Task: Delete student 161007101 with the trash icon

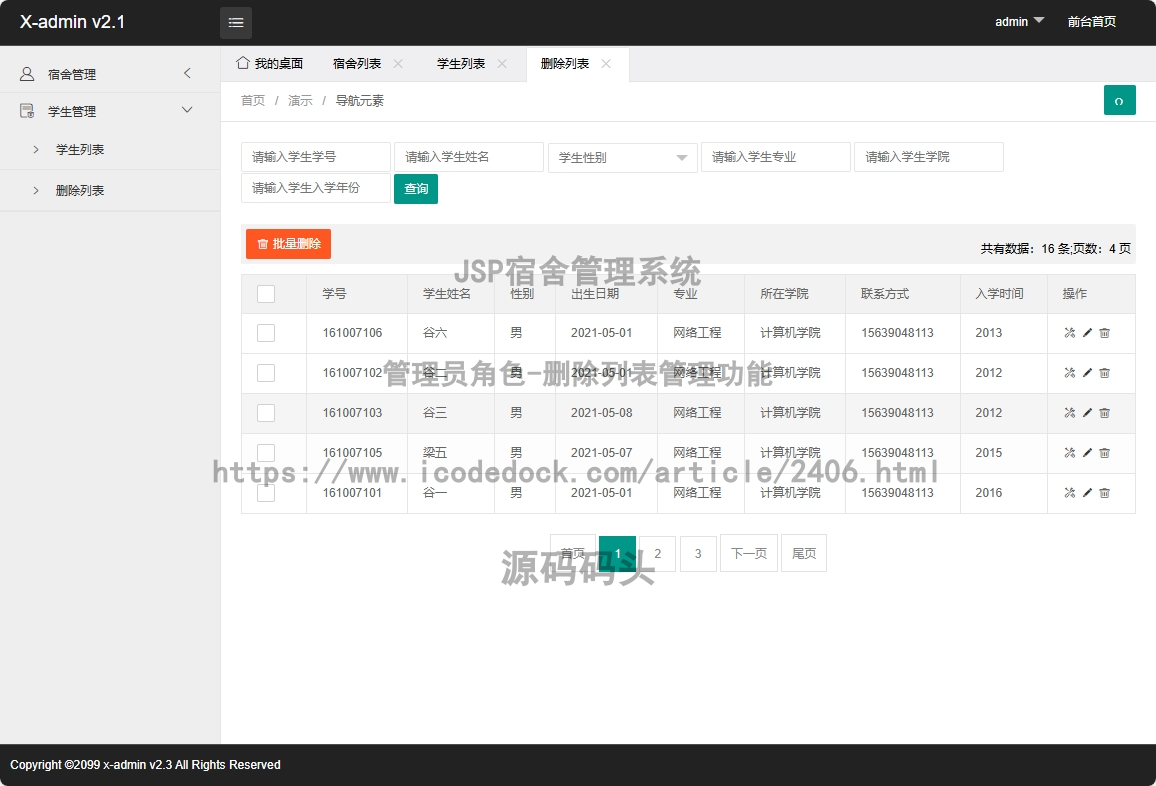Action: click(1104, 493)
